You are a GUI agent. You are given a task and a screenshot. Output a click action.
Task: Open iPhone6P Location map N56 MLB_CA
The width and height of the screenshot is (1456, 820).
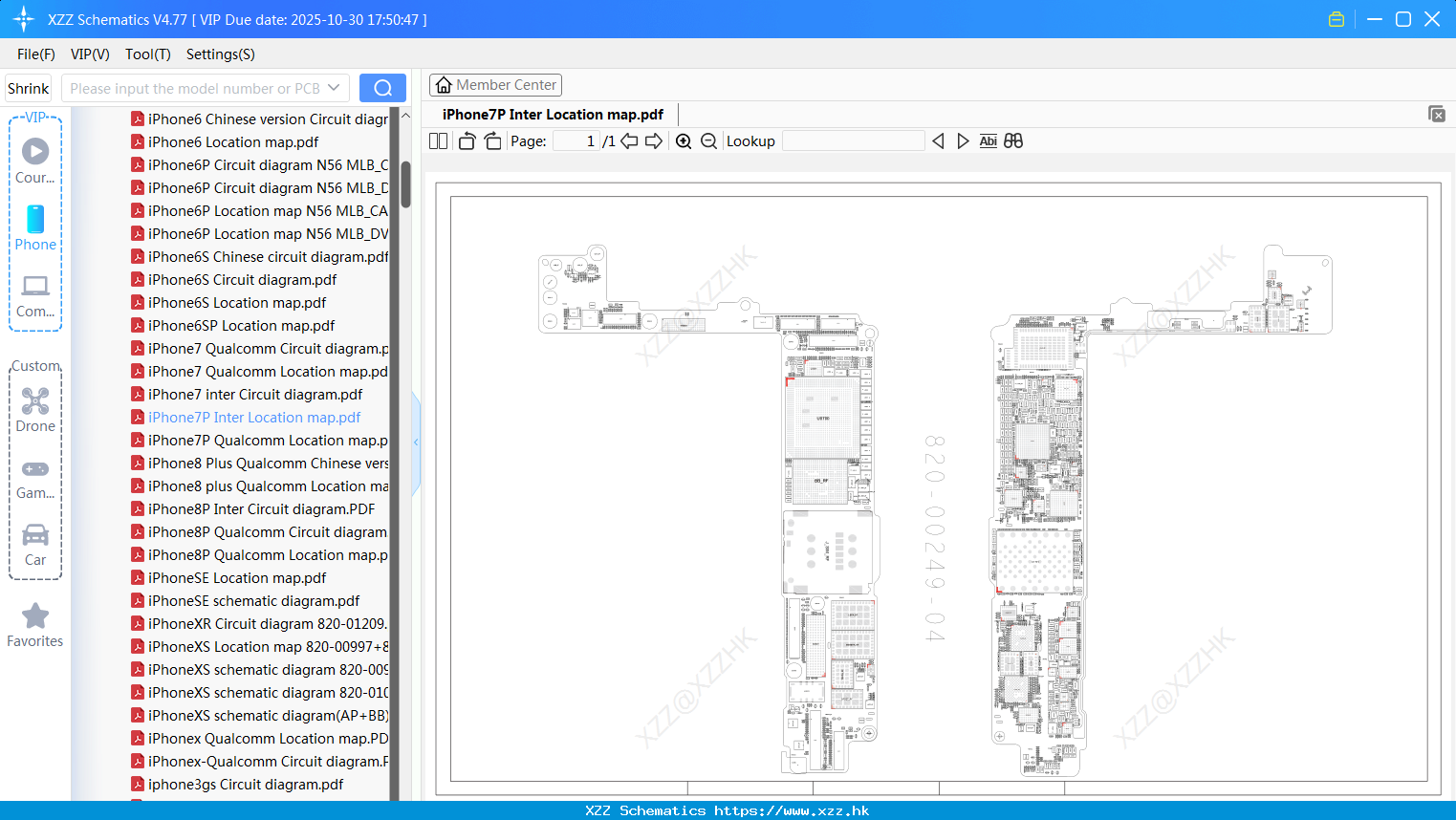pyautogui.click(x=259, y=211)
